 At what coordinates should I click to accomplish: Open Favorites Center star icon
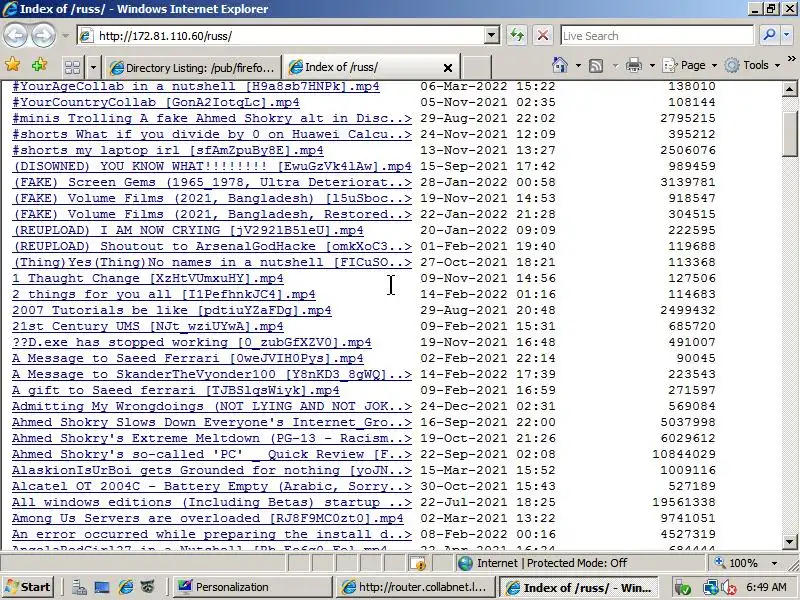12,65
